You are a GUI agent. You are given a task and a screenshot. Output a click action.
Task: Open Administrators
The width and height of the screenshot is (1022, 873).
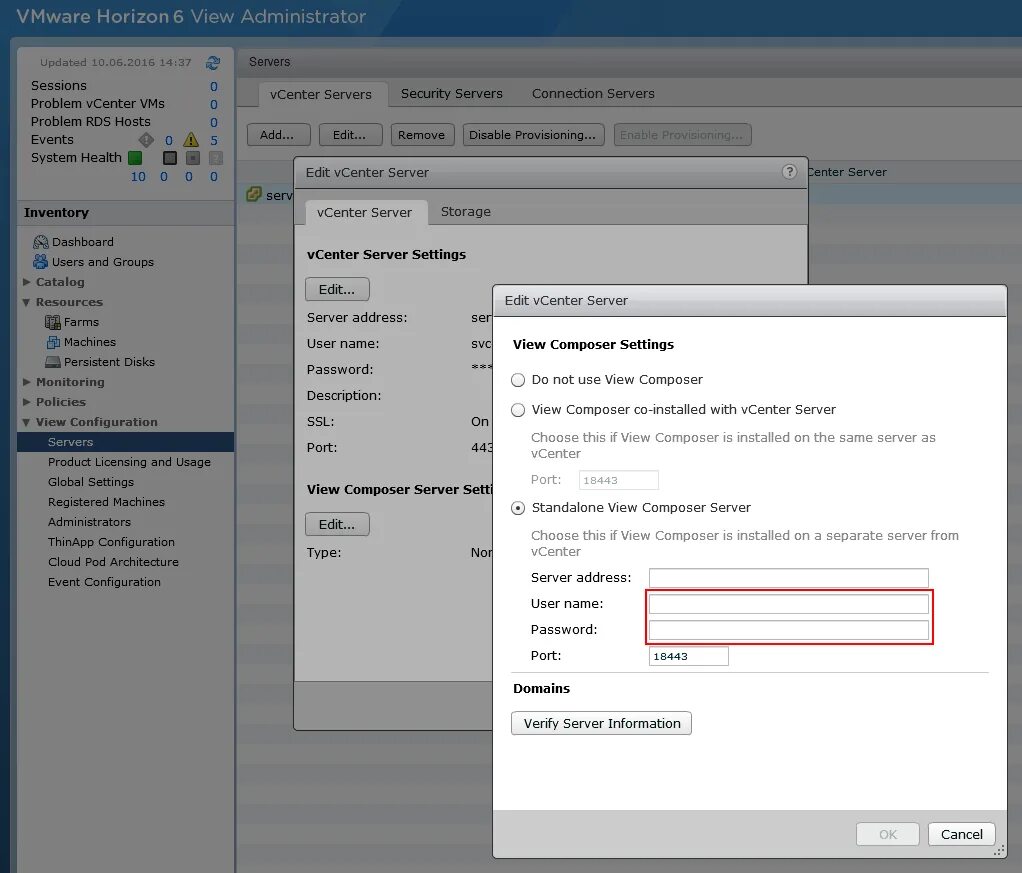[89, 522]
